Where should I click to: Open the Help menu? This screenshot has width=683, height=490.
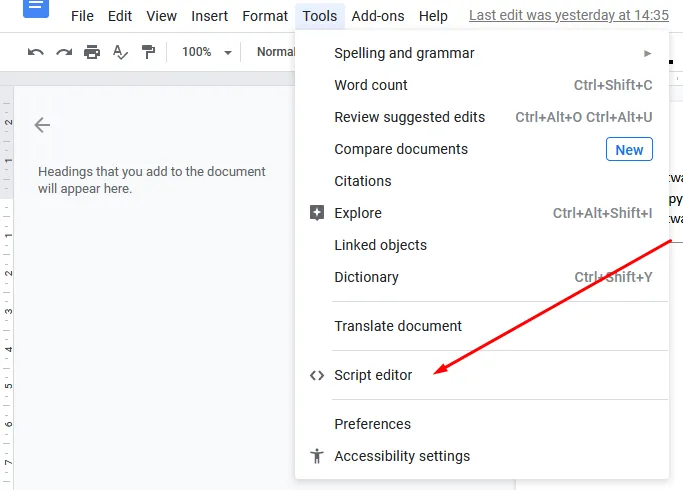433,16
